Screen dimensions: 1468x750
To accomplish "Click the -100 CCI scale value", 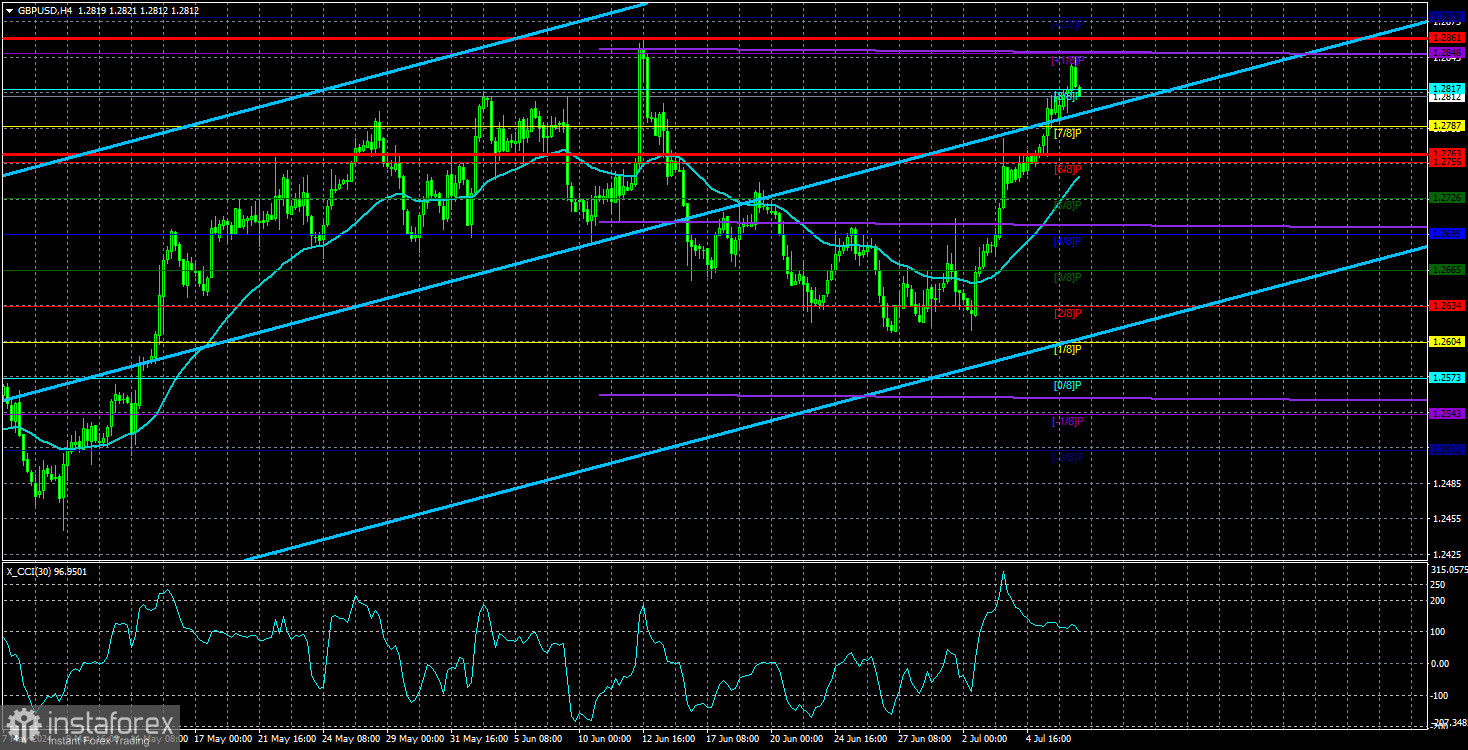I will pos(1441,695).
